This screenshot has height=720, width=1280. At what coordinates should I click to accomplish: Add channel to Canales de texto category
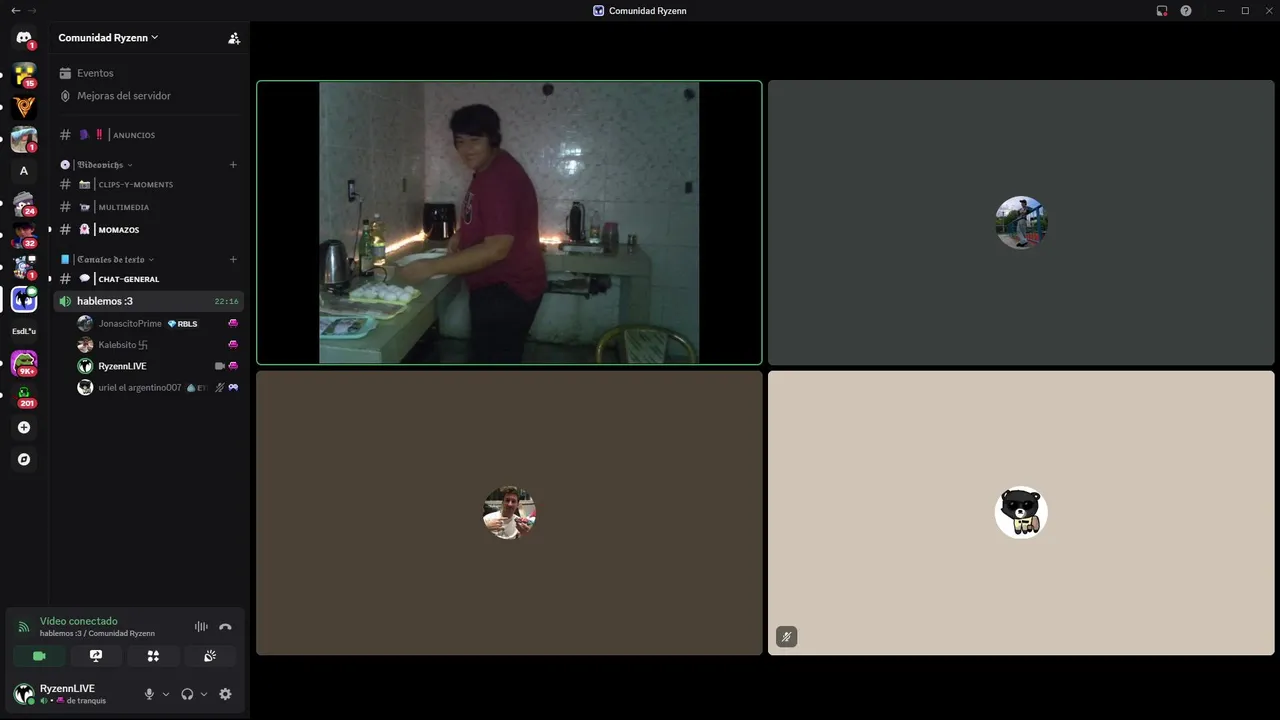pos(233,259)
